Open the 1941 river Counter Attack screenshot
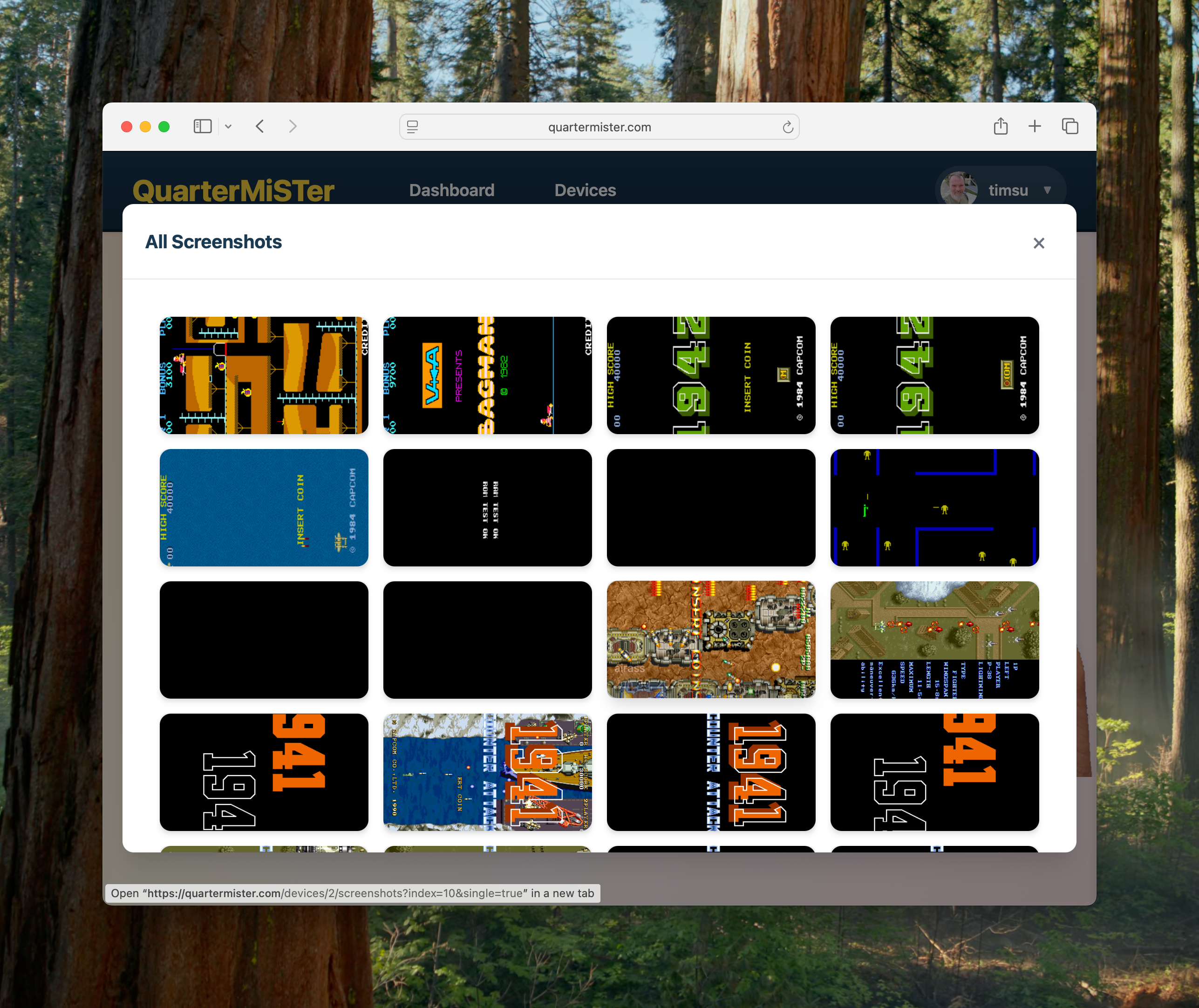 (488, 772)
